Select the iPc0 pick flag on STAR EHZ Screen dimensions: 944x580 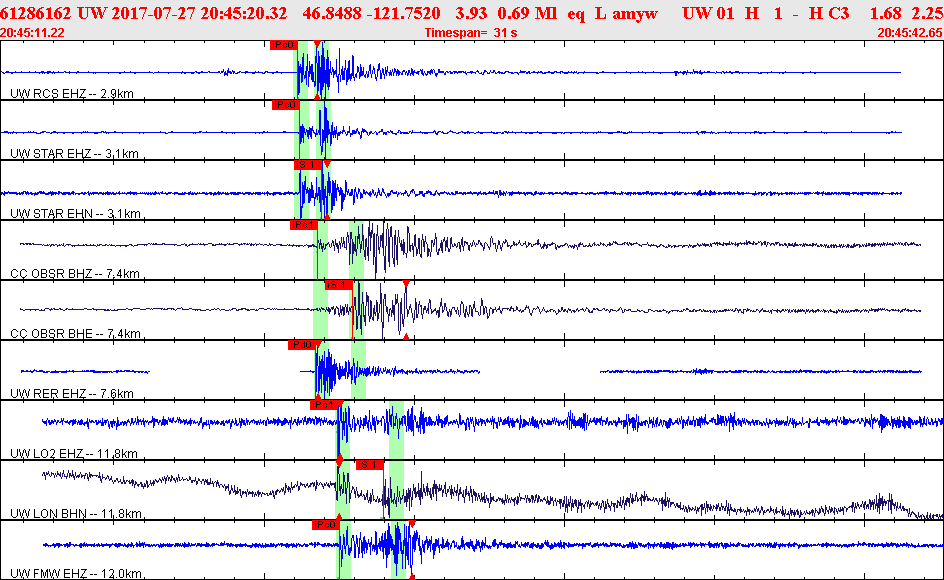coord(285,105)
